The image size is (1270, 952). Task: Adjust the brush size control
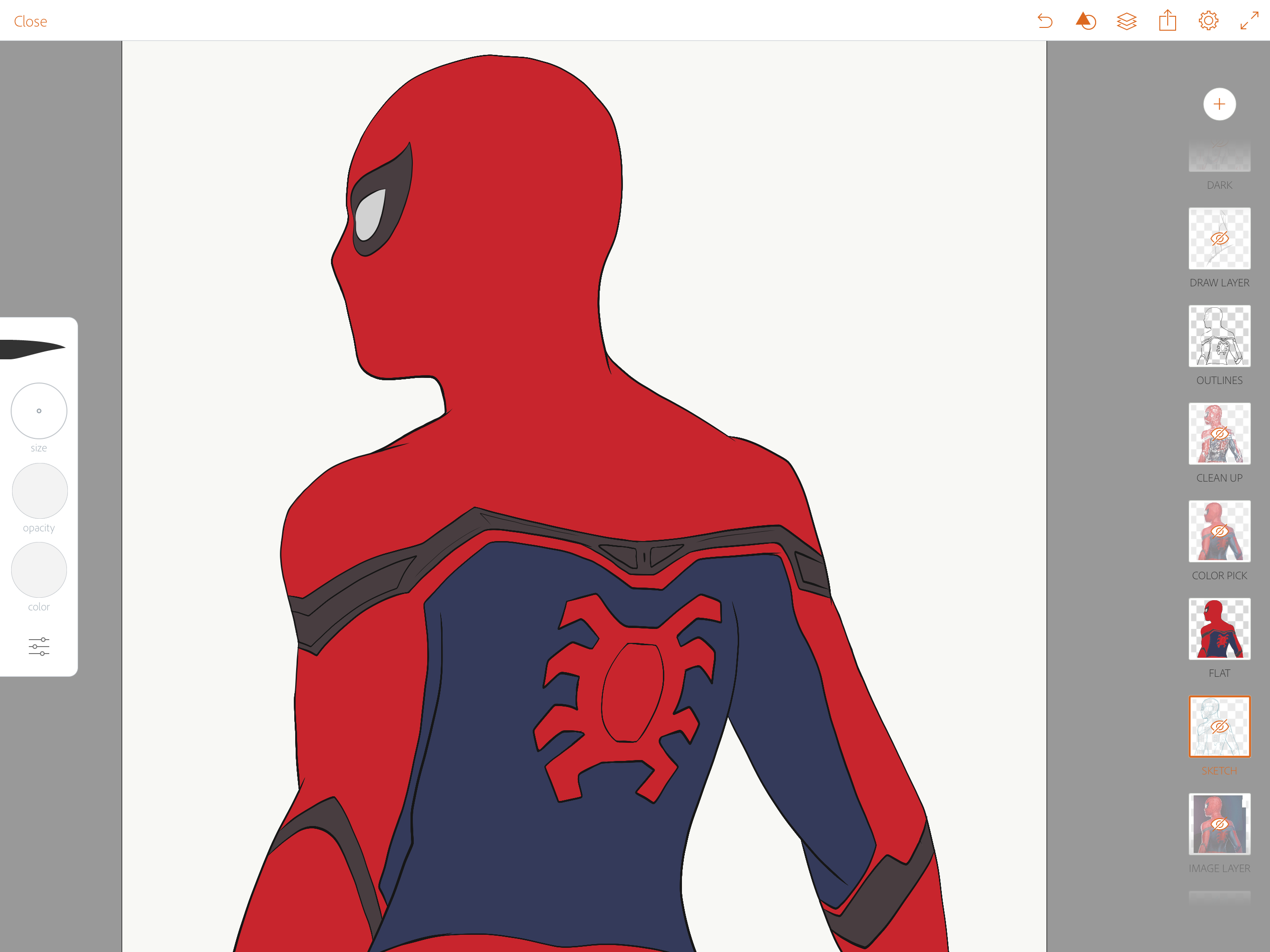(39, 410)
